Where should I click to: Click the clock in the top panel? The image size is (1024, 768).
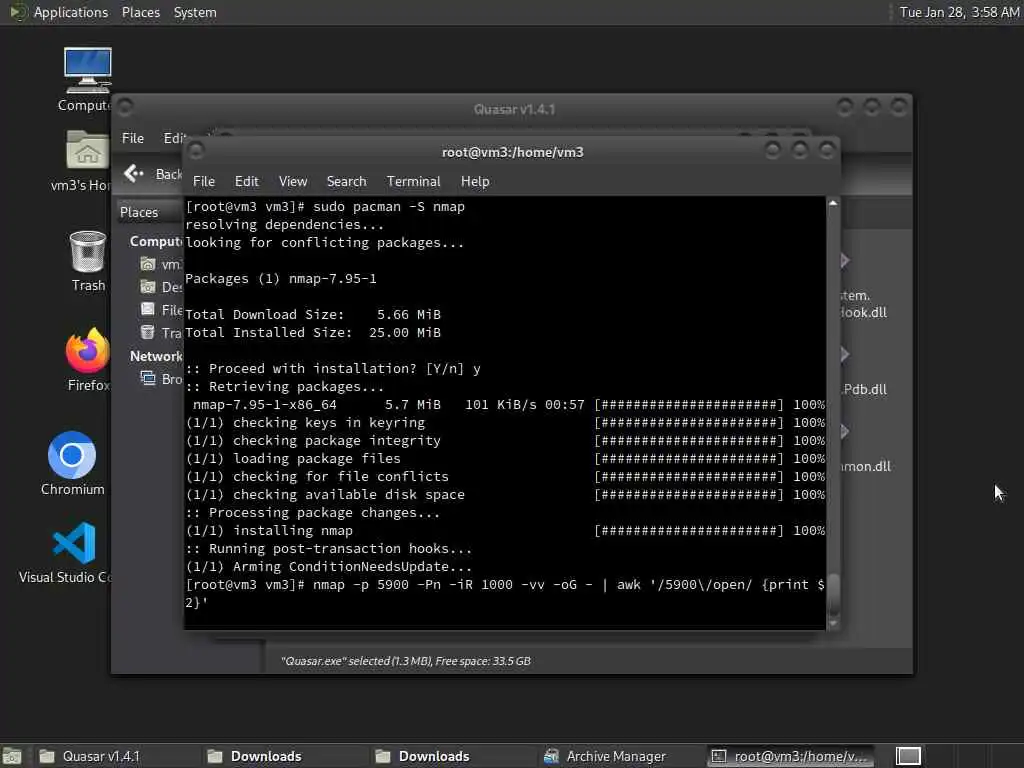click(959, 12)
